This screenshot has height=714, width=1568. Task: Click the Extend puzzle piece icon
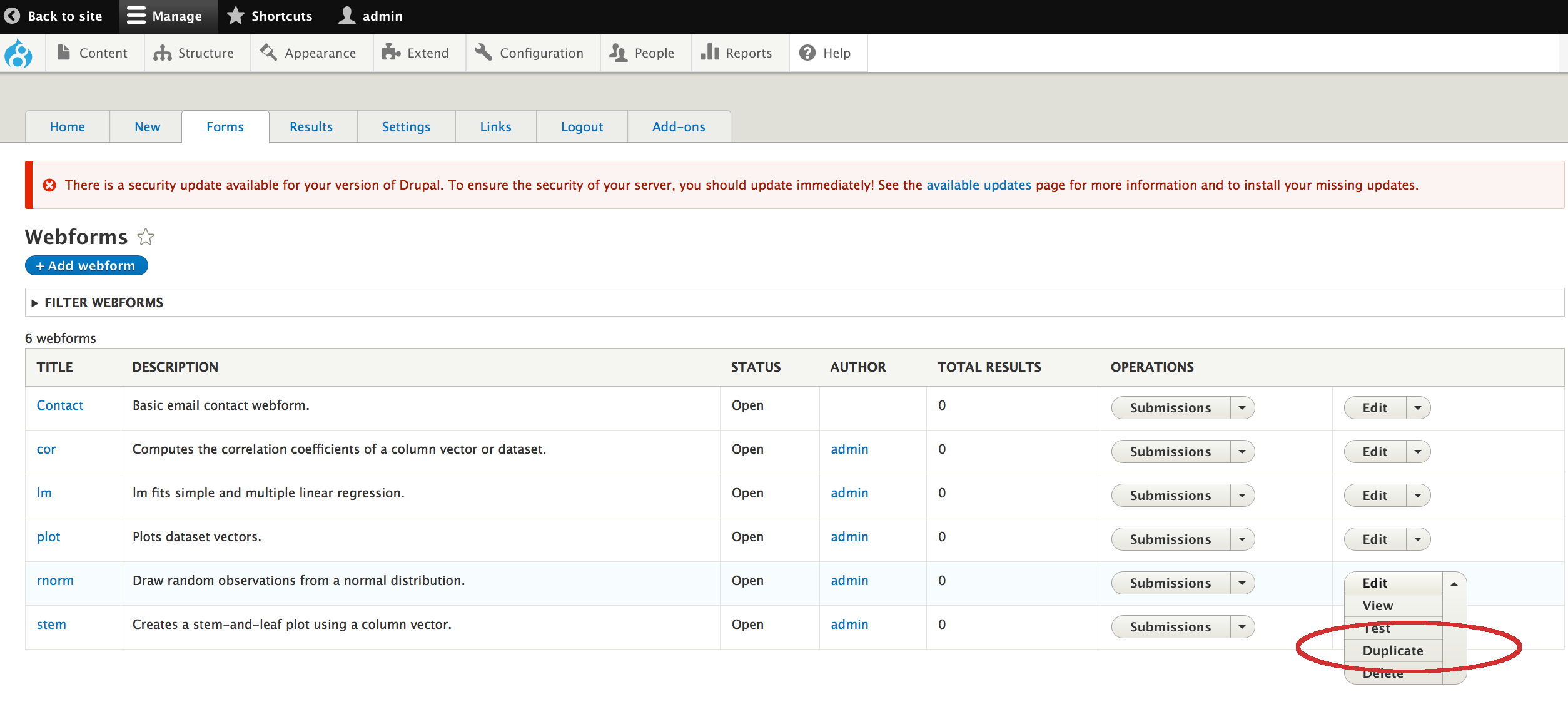(x=391, y=53)
